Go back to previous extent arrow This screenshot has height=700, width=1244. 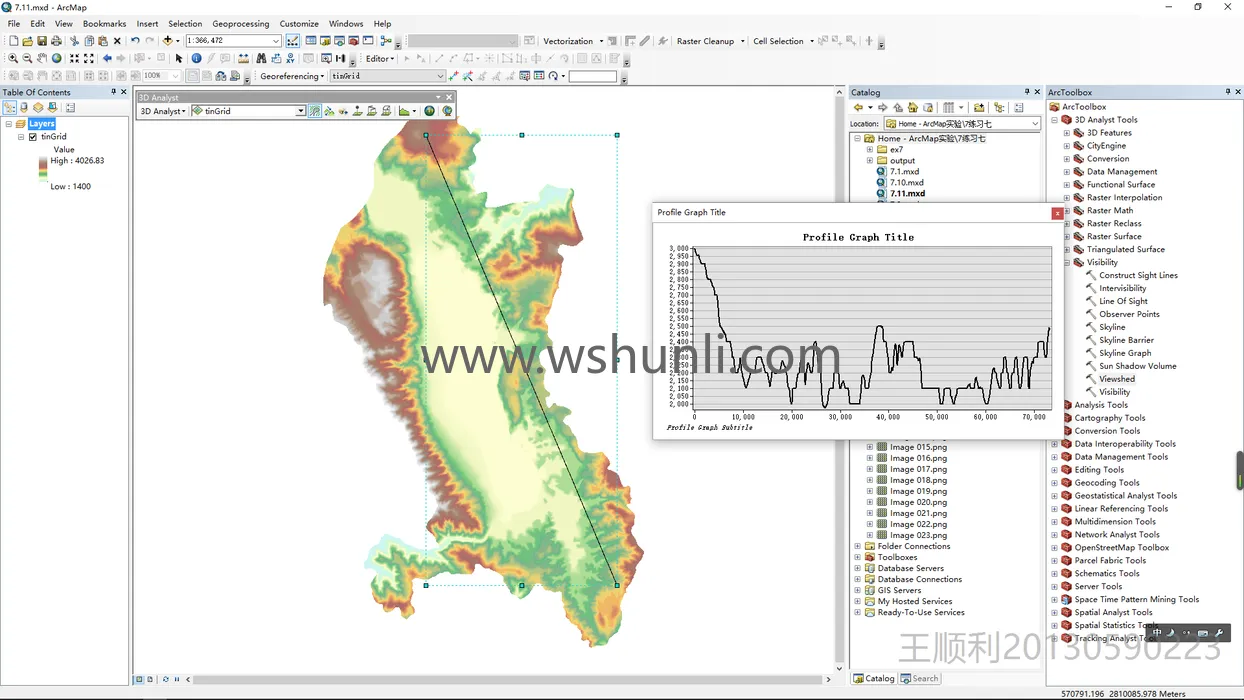pos(107,58)
